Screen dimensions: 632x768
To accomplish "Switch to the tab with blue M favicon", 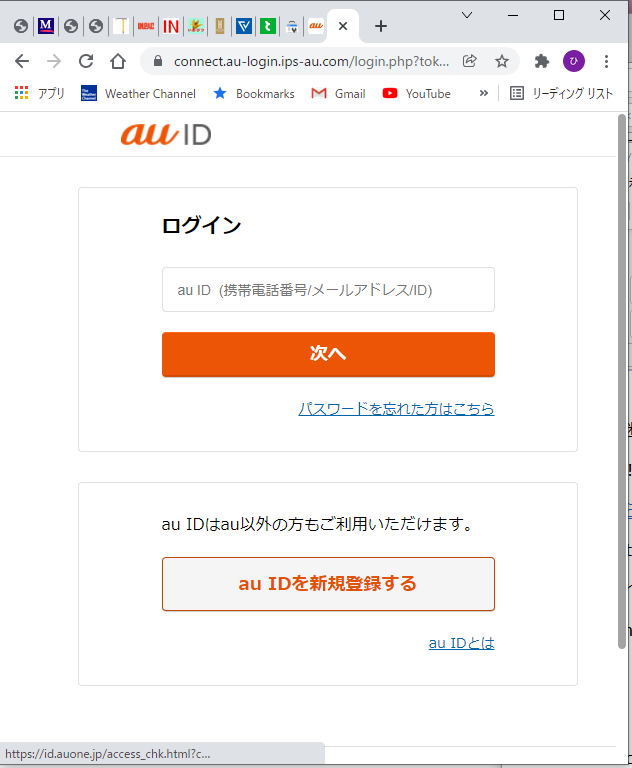I will (46, 25).
